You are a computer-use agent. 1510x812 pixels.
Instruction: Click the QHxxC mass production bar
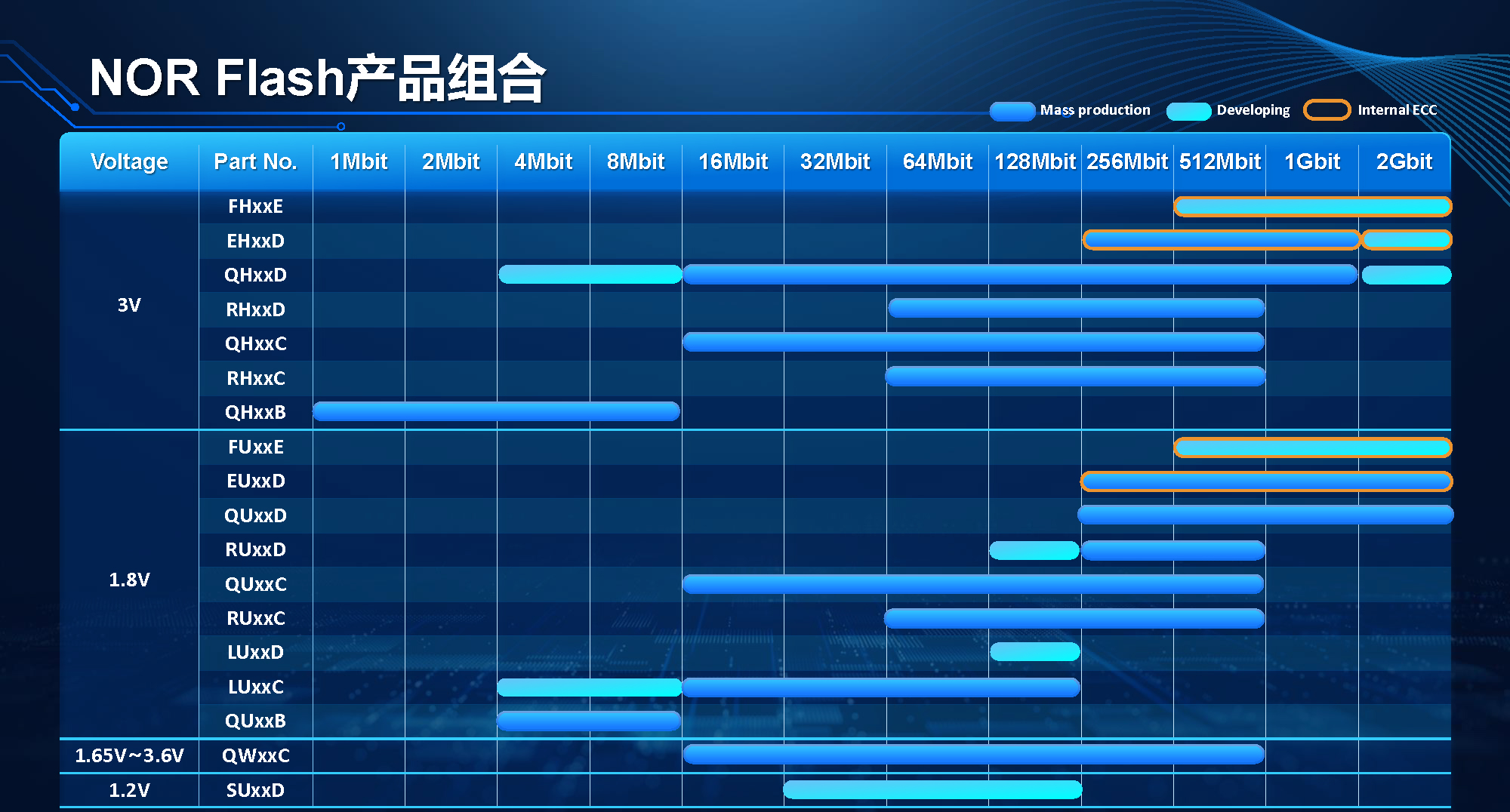point(973,342)
